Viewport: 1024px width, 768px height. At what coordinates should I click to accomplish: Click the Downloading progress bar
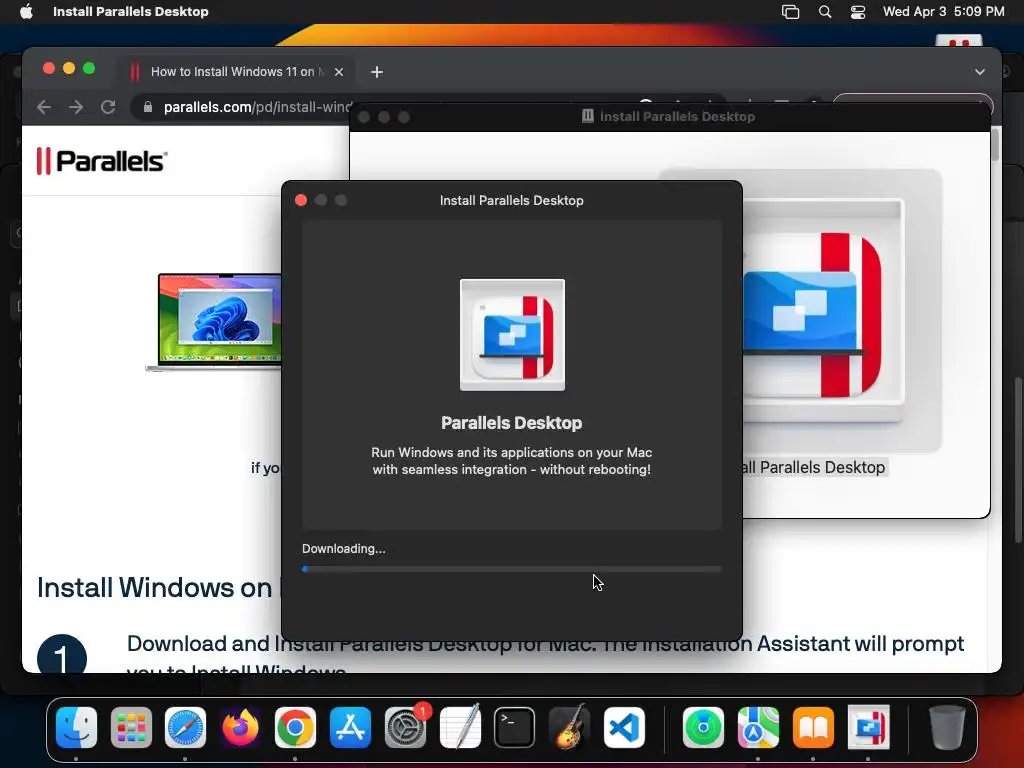[x=512, y=569]
